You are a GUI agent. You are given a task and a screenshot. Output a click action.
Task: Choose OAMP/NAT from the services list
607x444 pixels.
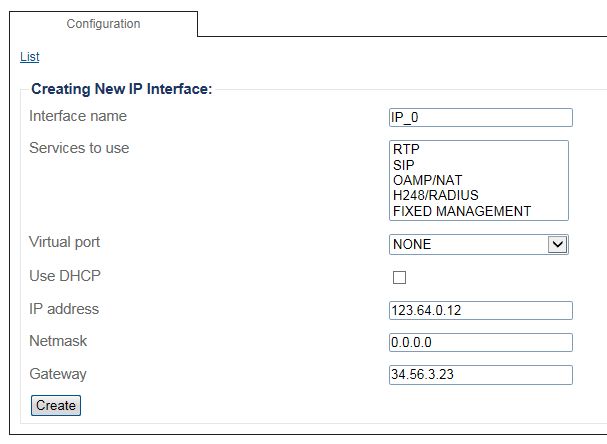click(427, 180)
